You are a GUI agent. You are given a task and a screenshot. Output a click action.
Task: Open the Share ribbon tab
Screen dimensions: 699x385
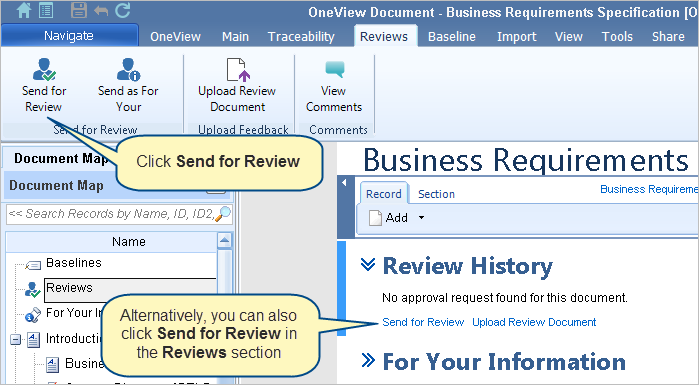(668, 37)
